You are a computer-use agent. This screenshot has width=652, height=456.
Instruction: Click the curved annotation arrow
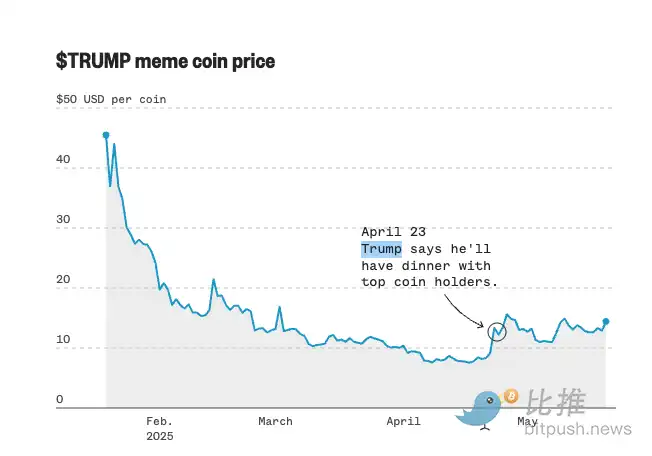464,311
